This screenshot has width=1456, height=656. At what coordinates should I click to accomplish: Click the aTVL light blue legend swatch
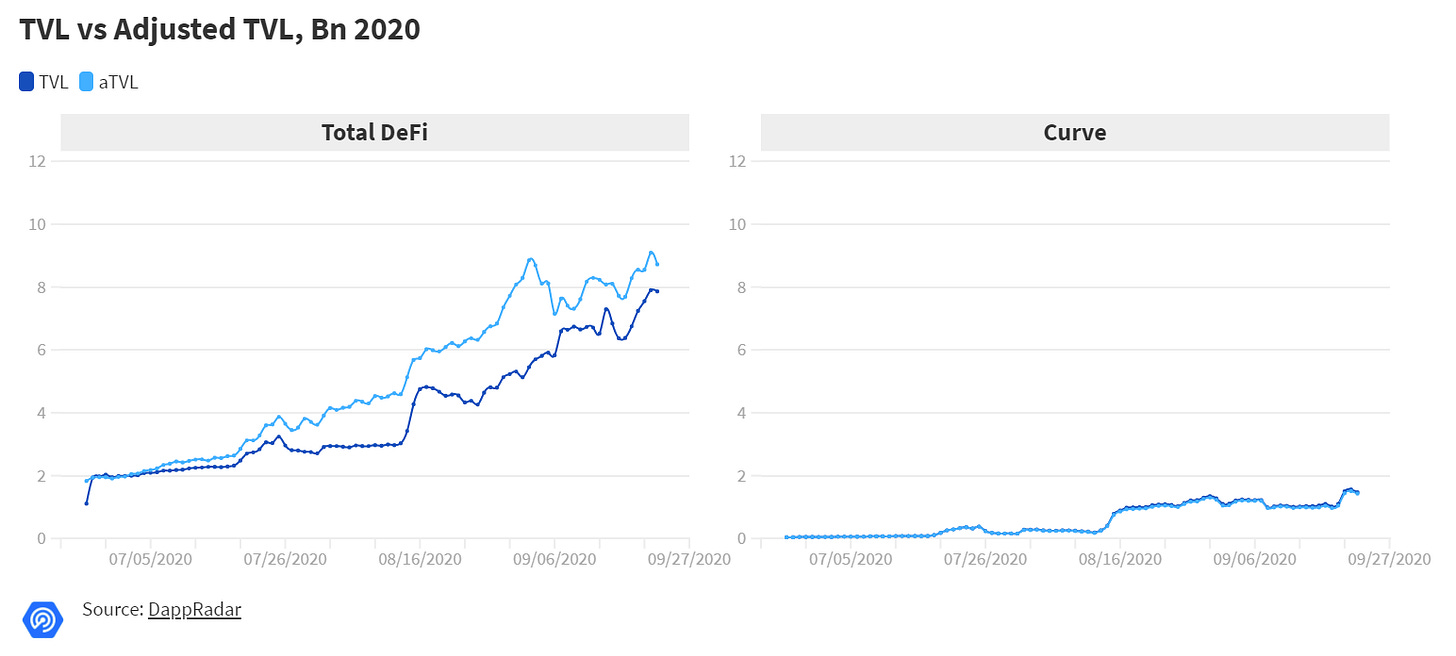86,82
